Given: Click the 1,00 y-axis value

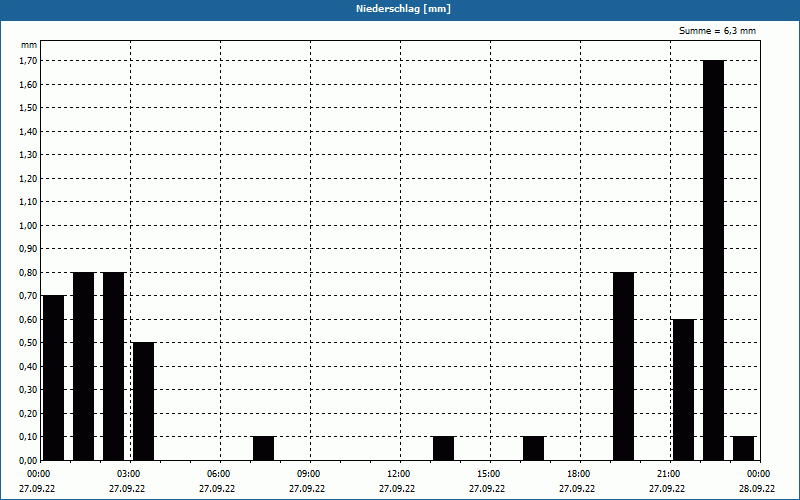Looking at the screenshot, I should [28, 225].
